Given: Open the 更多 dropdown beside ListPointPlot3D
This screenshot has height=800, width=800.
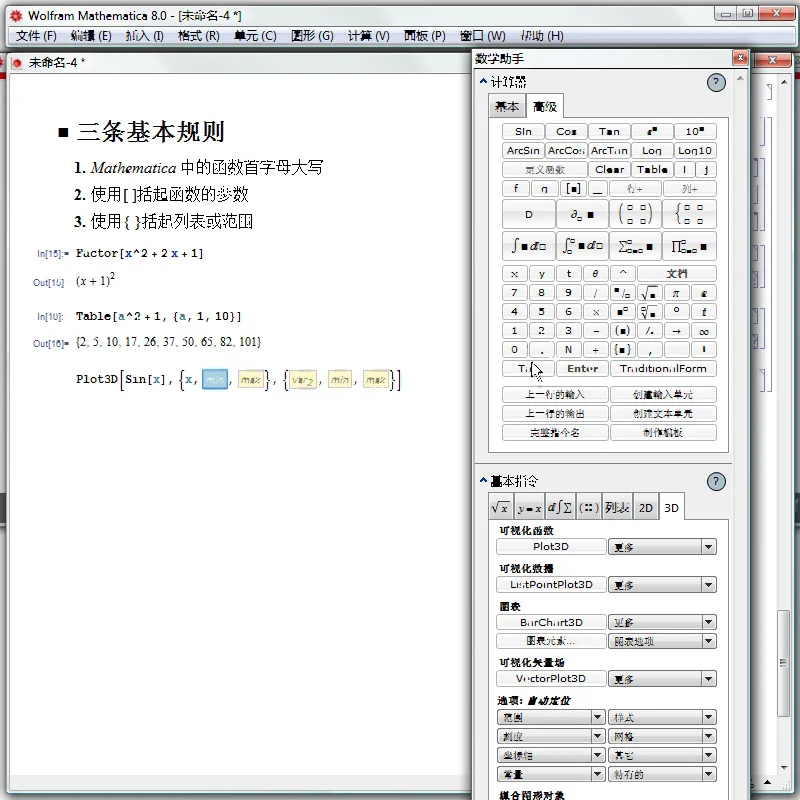Looking at the screenshot, I should tap(662, 585).
